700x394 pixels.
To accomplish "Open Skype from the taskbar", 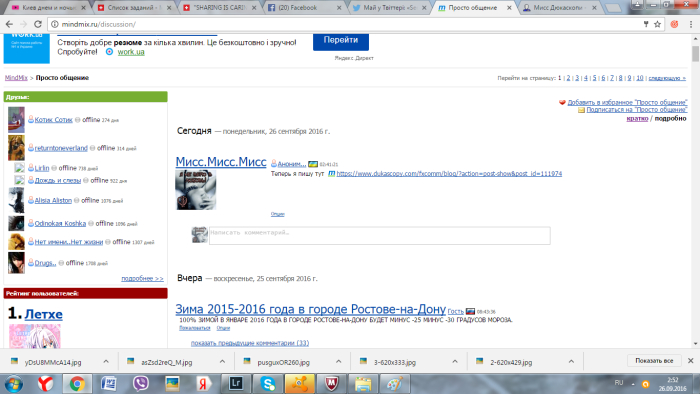I will click(267, 383).
